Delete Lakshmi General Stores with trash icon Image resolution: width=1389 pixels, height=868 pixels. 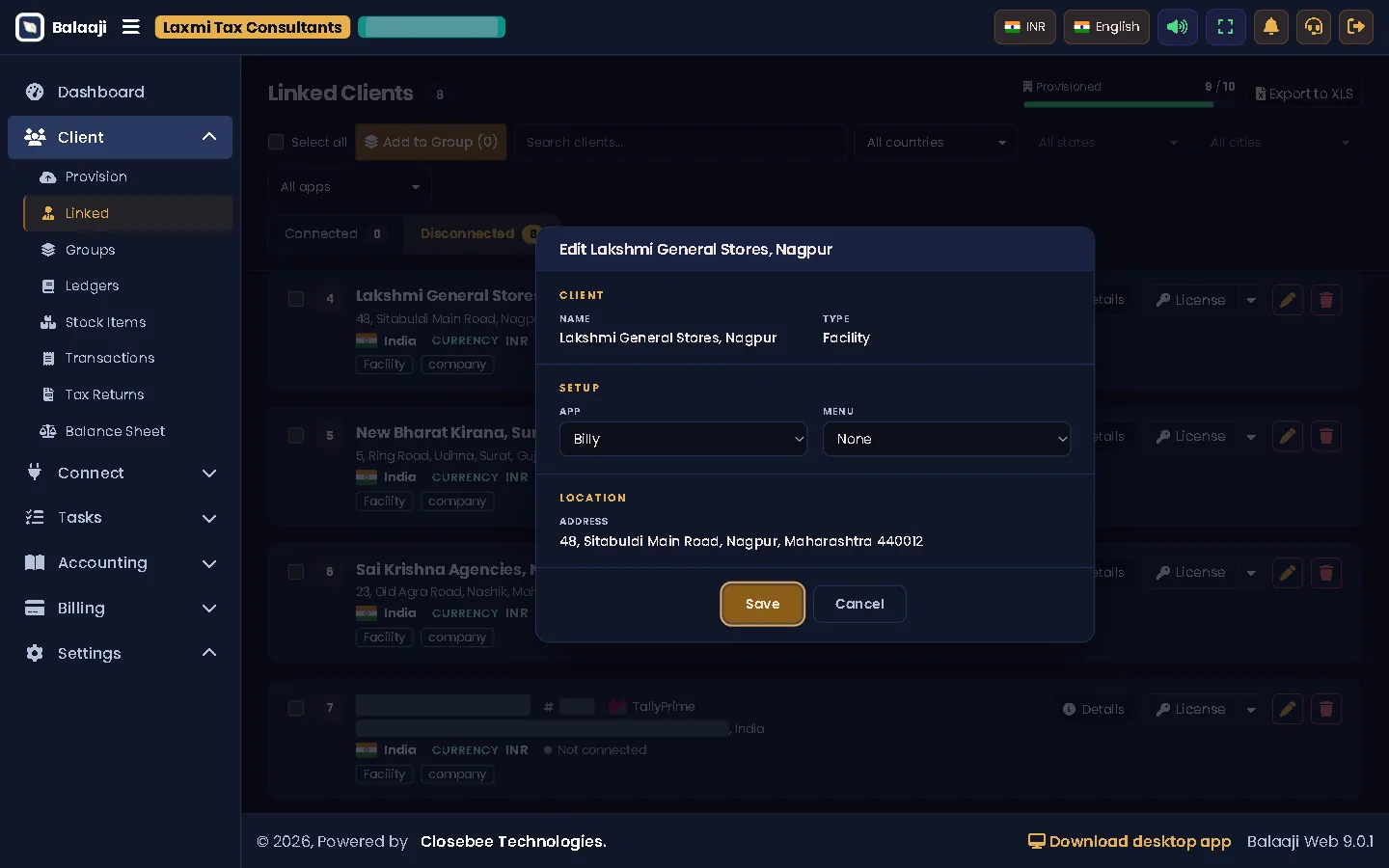1326,300
